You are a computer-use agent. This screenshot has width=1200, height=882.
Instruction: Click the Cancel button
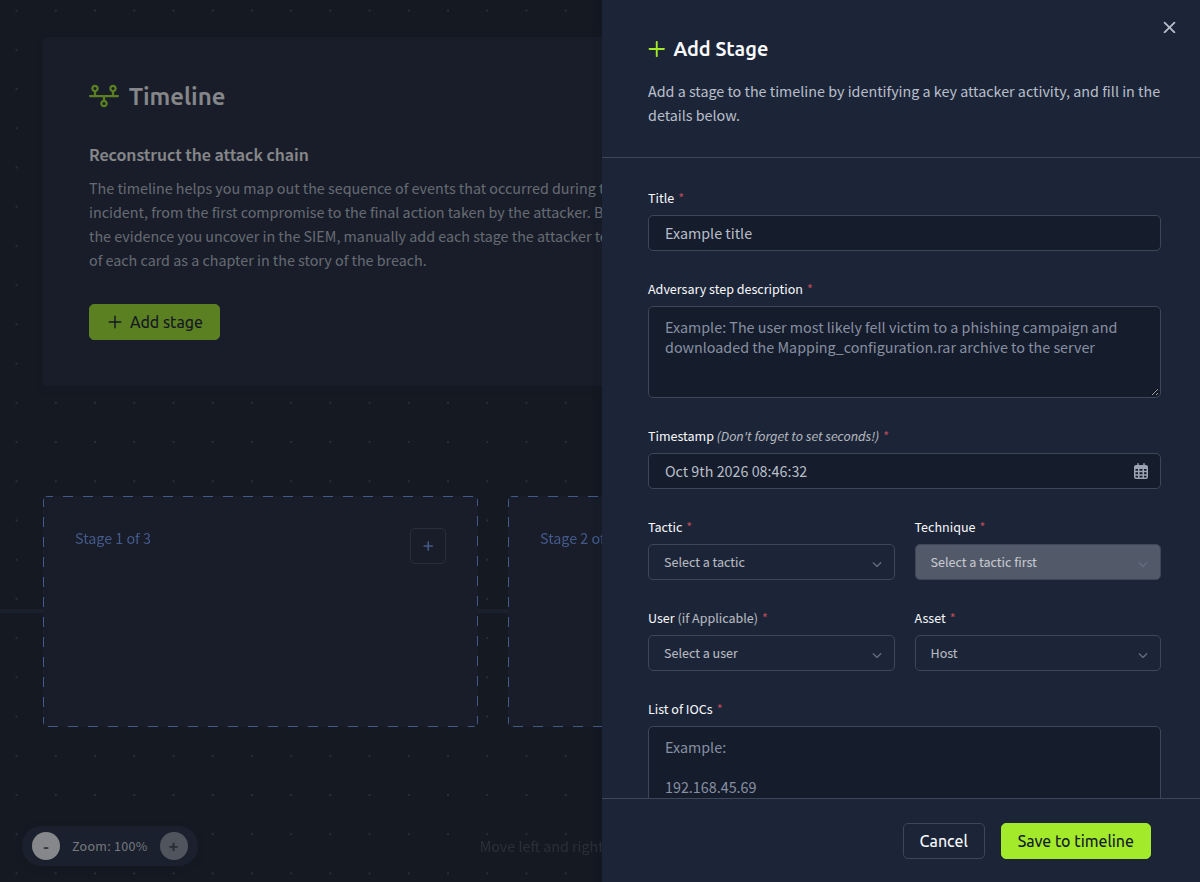pyautogui.click(x=943, y=841)
